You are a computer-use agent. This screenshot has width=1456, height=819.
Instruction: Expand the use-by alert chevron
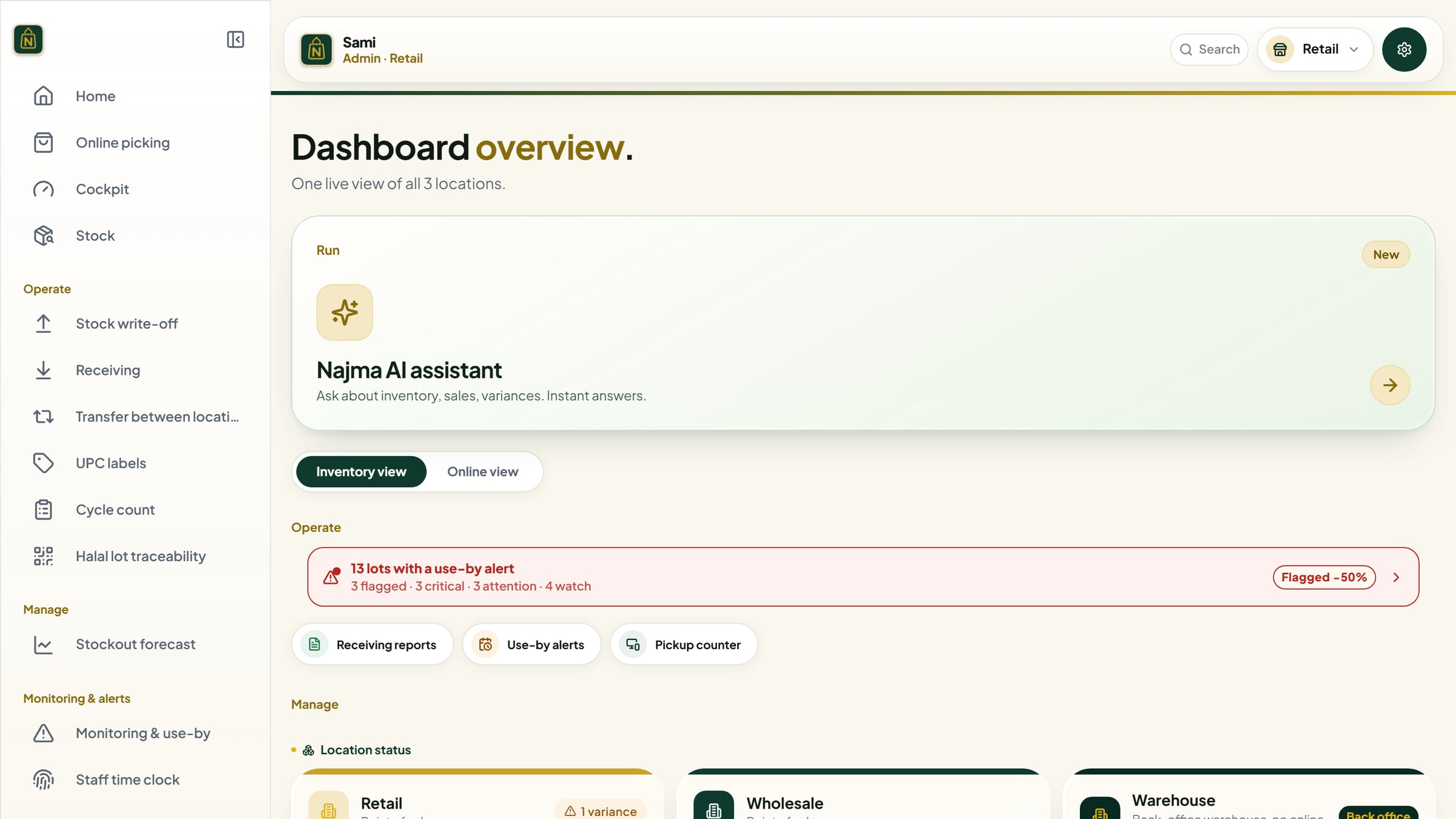pyautogui.click(x=1397, y=577)
